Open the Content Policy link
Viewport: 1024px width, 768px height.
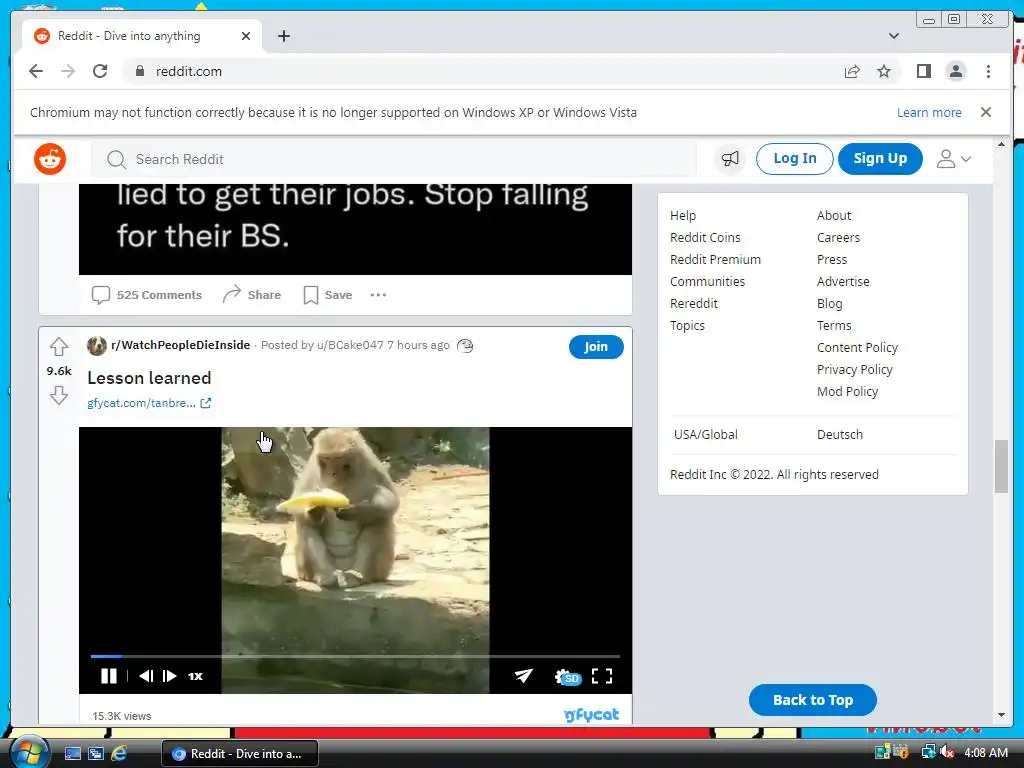tap(857, 347)
